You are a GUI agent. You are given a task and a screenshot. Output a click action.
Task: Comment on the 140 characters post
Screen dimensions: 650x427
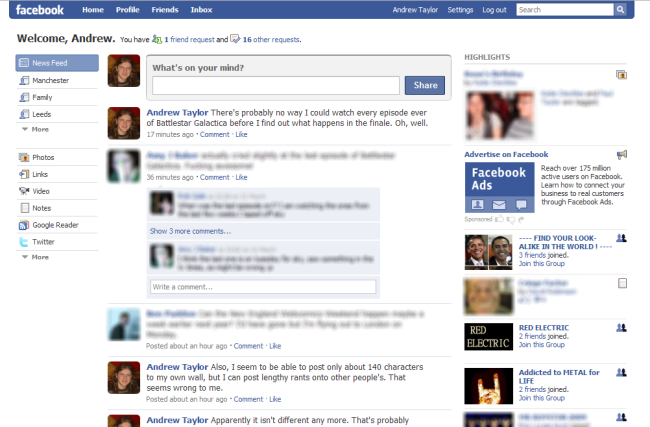pyautogui.click(x=248, y=399)
